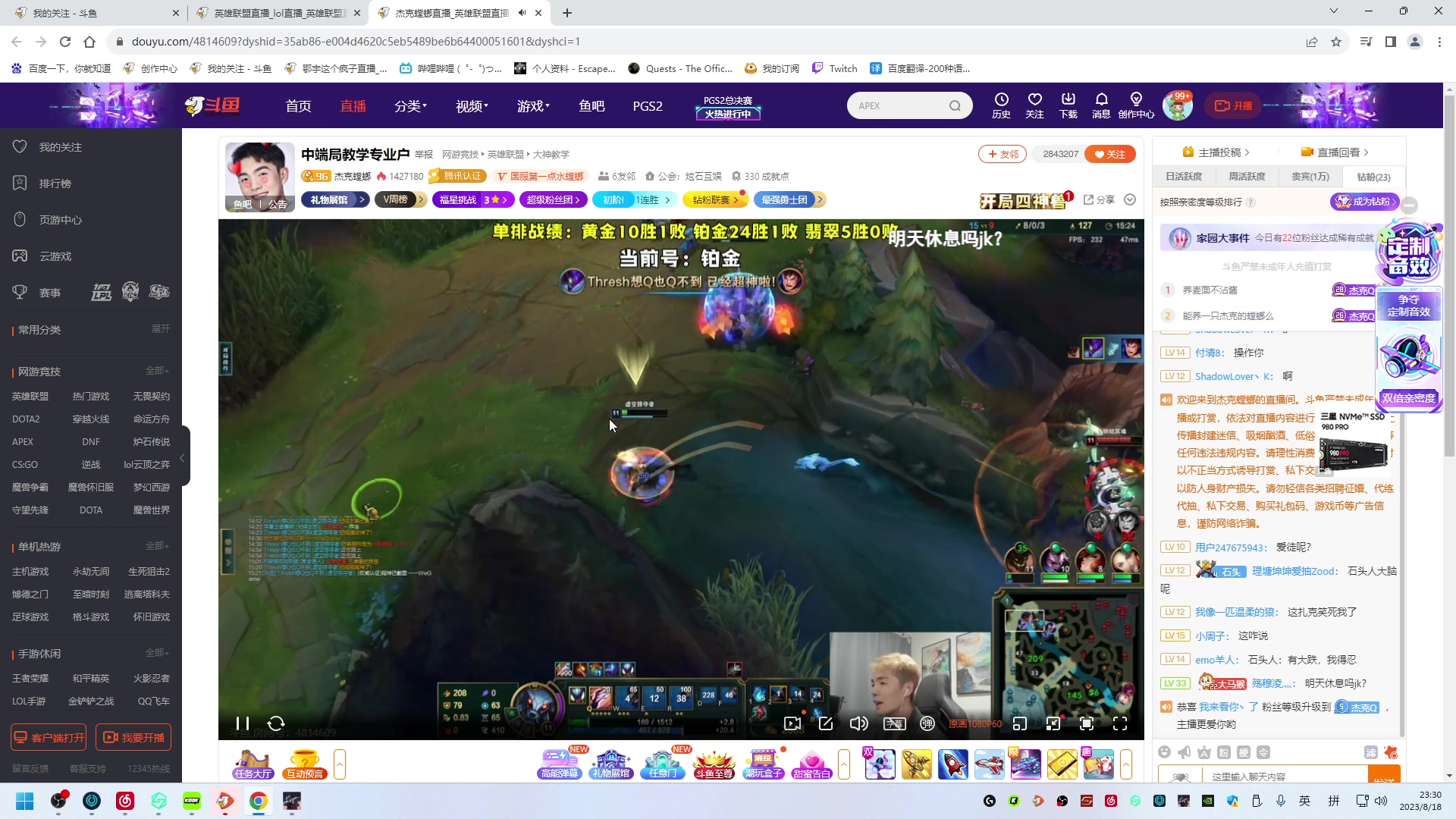The width and height of the screenshot is (1456, 819).
Task: Expand the 分类 navigation dropdown
Action: coord(410,106)
